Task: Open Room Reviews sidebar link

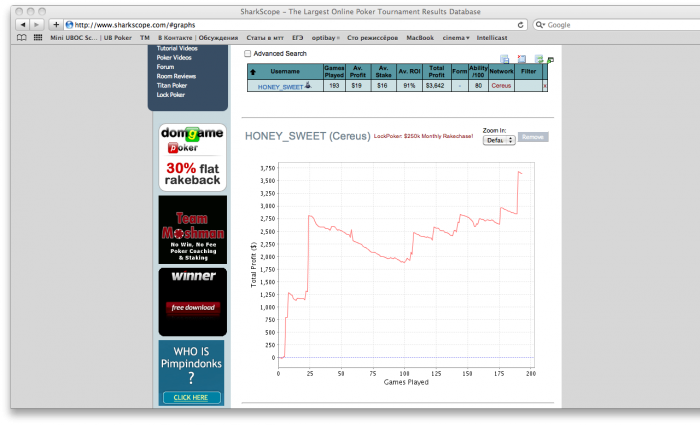Action: [176, 76]
